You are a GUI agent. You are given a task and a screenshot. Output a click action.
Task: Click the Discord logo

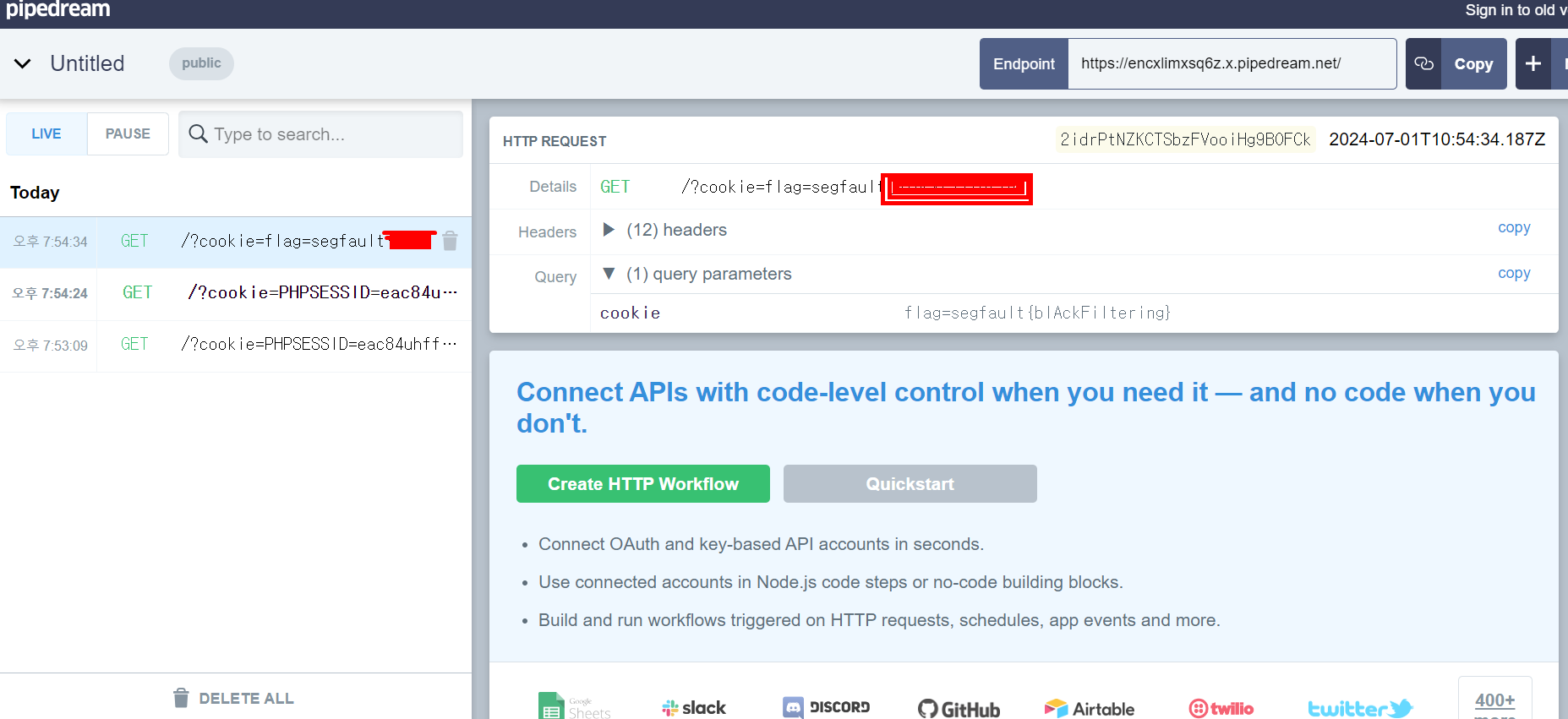[x=826, y=707]
